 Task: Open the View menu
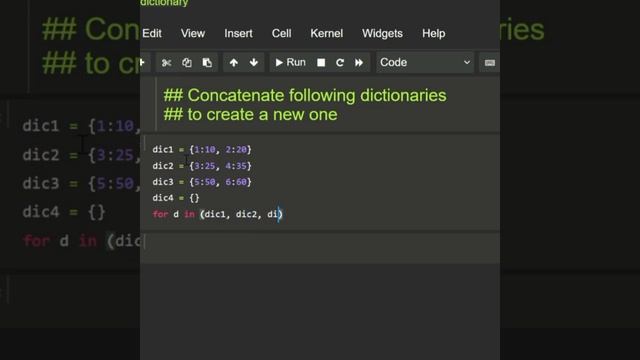click(x=193, y=33)
